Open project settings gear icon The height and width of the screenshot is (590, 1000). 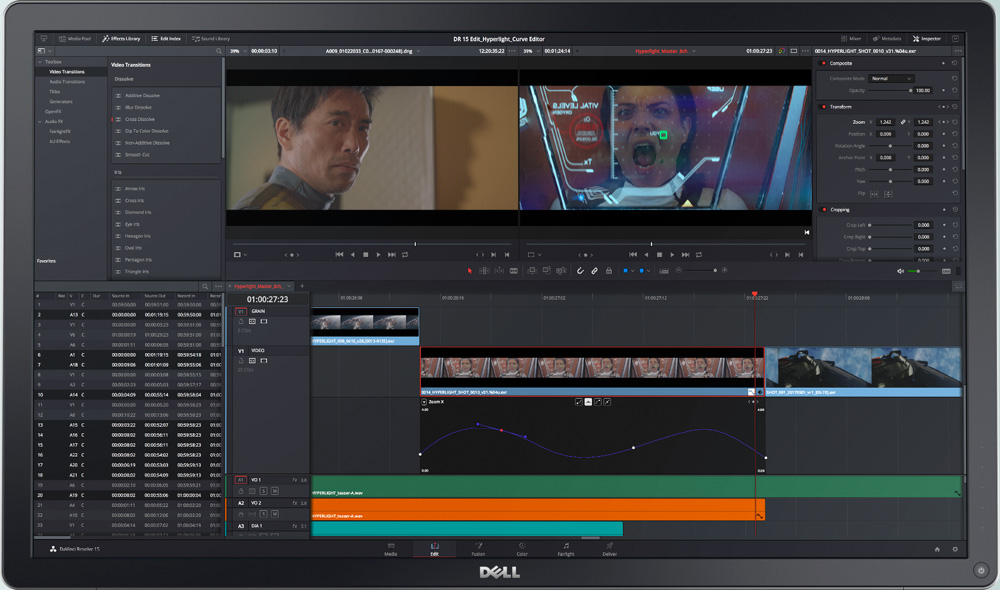(x=955, y=549)
